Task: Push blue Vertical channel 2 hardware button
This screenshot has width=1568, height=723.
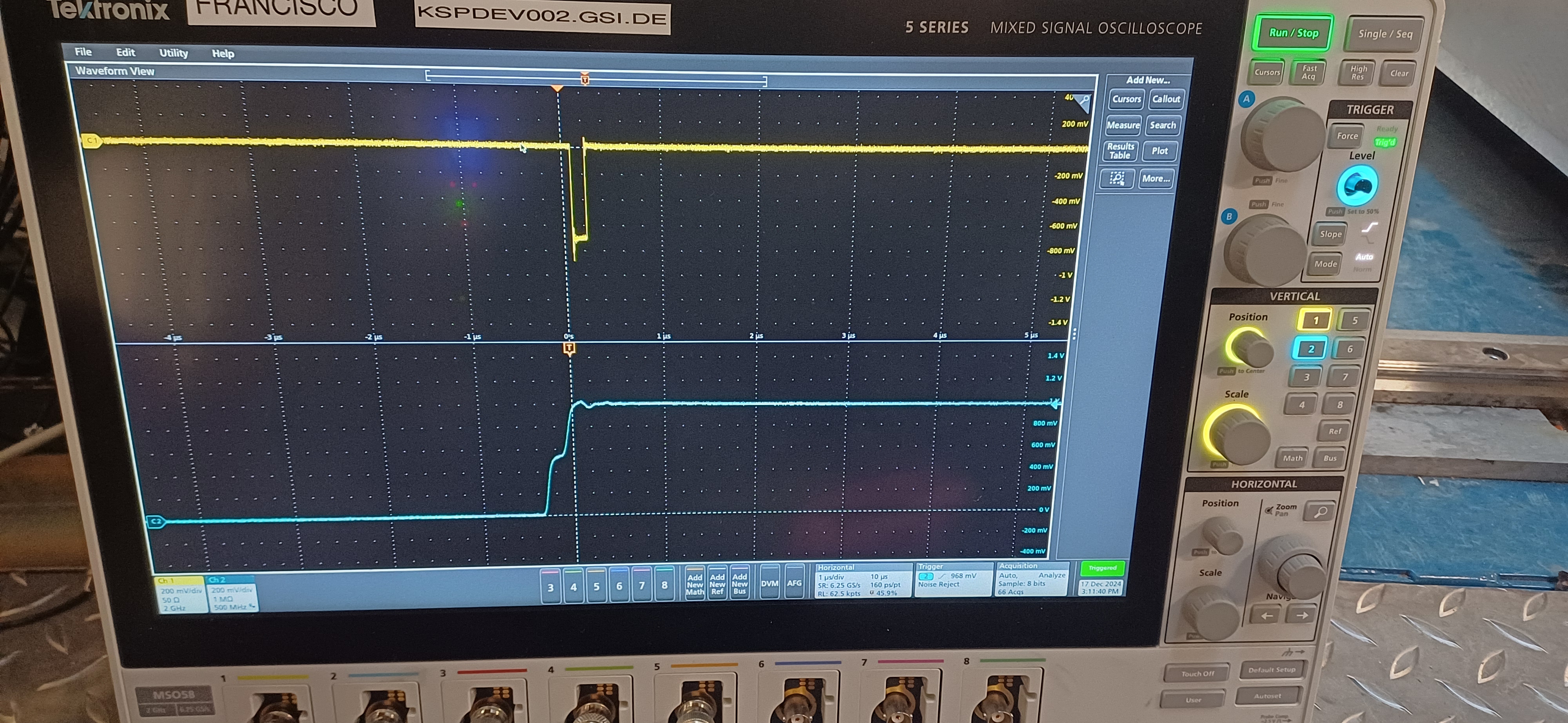Action: (1310, 349)
